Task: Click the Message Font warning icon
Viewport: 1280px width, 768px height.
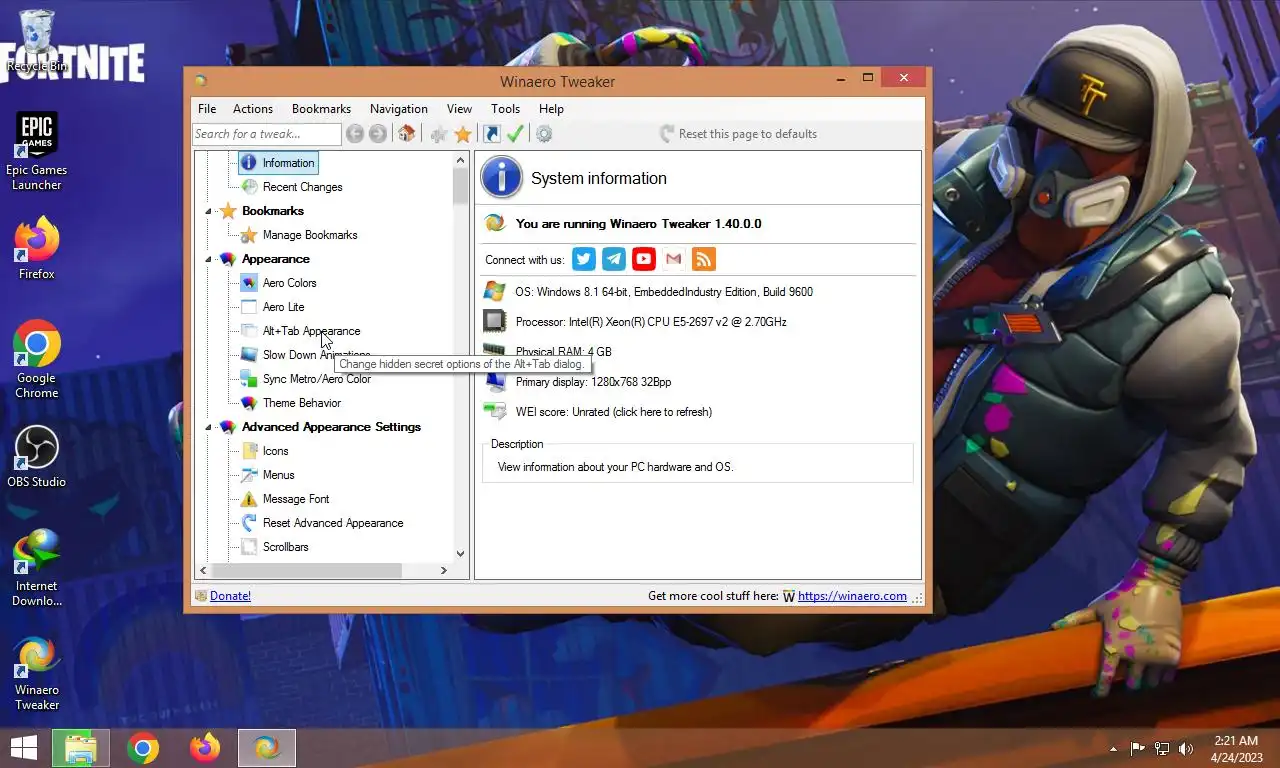Action: click(x=249, y=499)
